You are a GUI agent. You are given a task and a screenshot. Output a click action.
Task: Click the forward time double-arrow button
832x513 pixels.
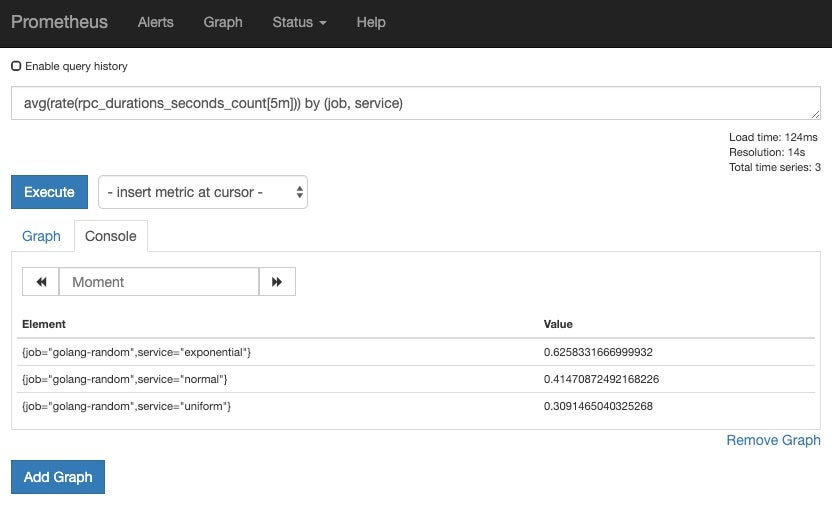pos(277,282)
